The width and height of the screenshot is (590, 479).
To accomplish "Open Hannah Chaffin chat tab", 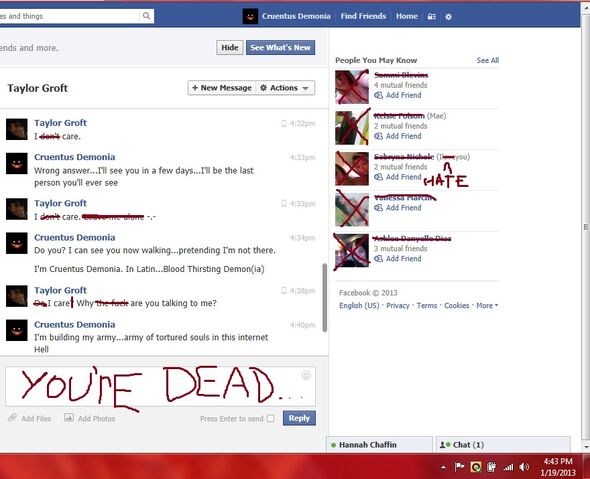I will [x=379, y=445].
